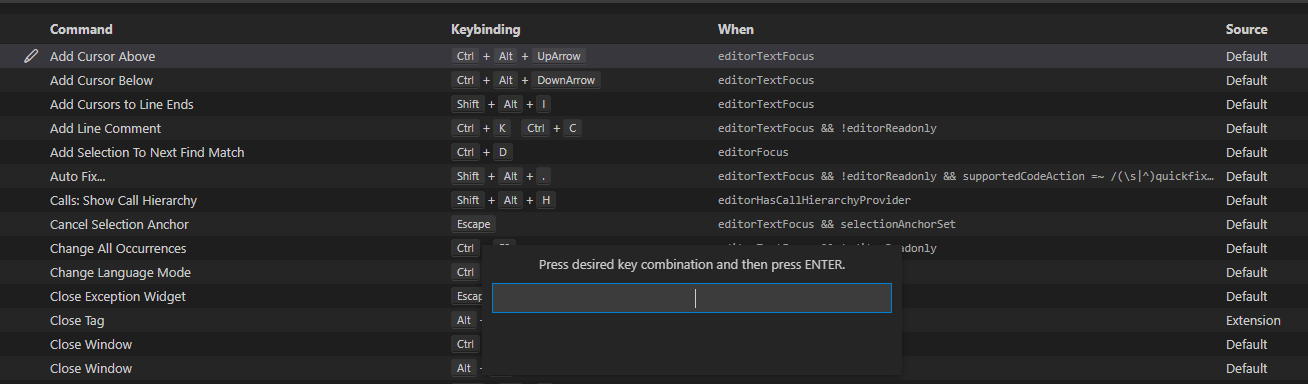
Task: Click the editorHasCallHierarchyProvider when condition
Action: click(814, 200)
